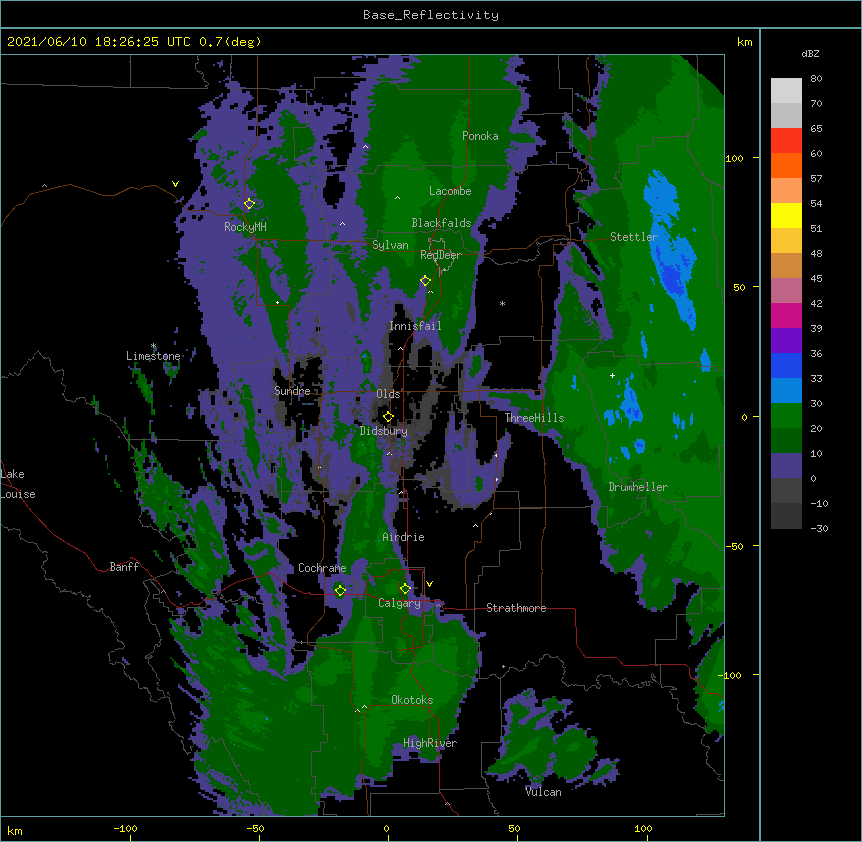Image resolution: width=862 pixels, height=842 pixels.
Task: Select the Lacombe city label
Action: coord(450,191)
